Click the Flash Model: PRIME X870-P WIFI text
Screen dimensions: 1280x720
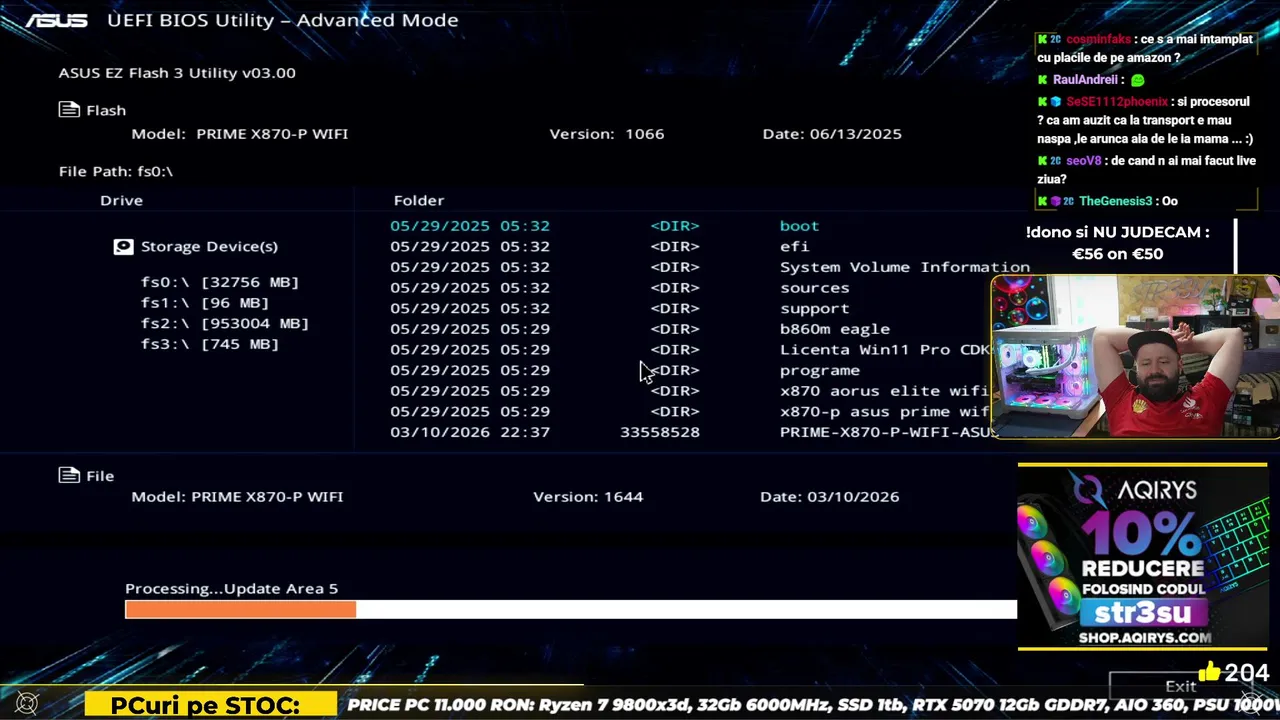tap(240, 134)
